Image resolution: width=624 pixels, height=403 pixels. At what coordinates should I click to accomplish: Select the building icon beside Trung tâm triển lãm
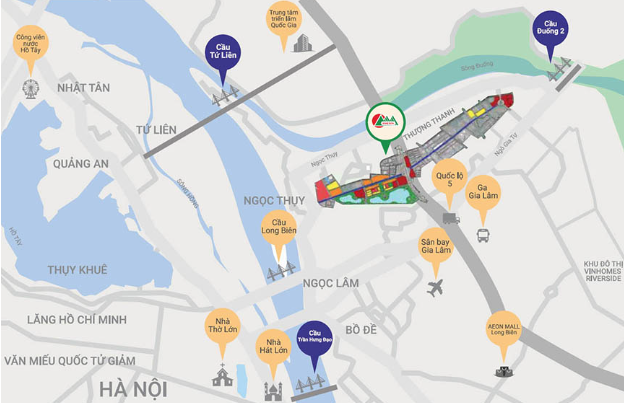pyautogui.click(x=303, y=43)
